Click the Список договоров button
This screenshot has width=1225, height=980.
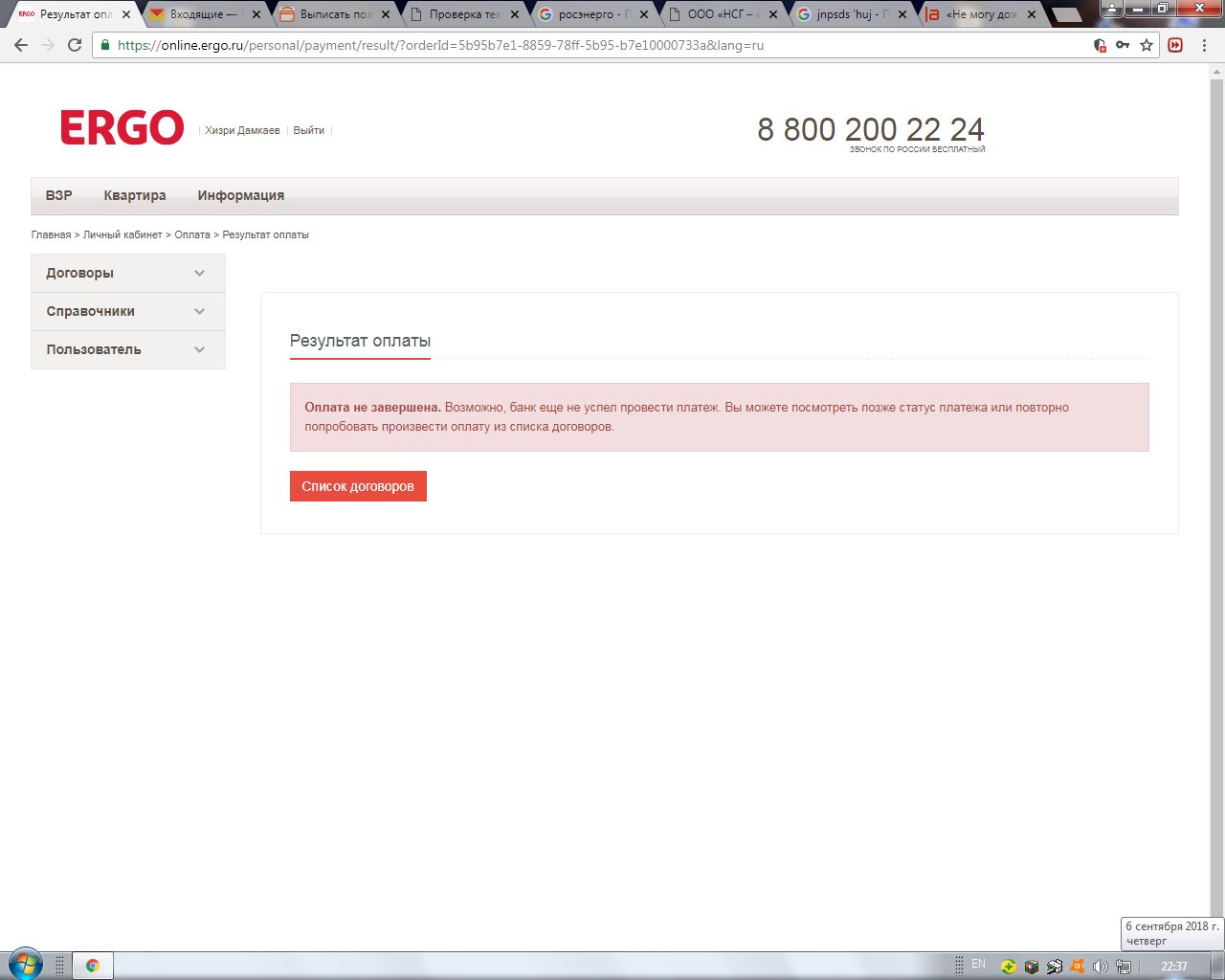(x=358, y=486)
